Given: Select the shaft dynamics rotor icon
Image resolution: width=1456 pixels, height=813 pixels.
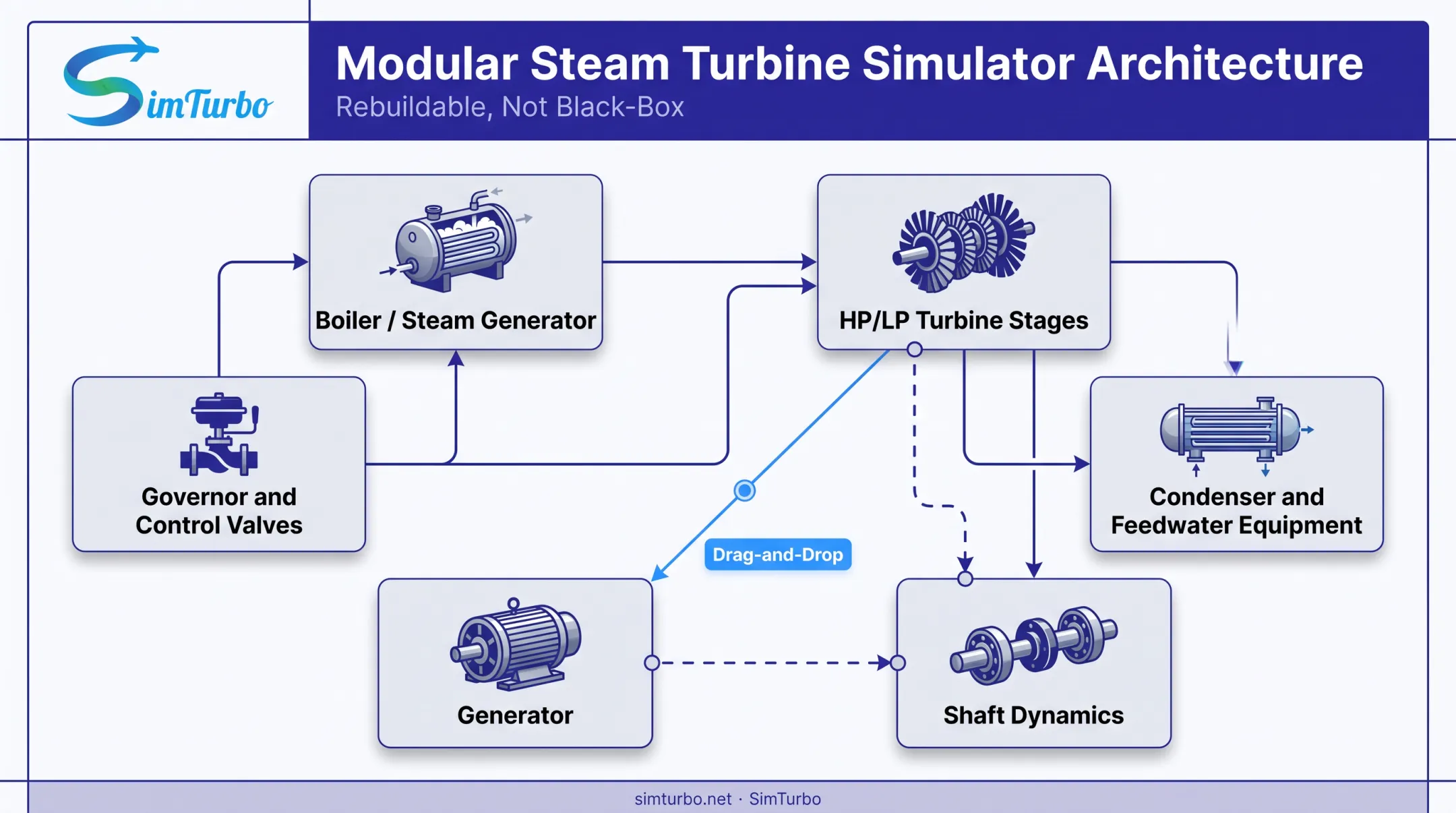Looking at the screenshot, I should click(x=1033, y=645).
